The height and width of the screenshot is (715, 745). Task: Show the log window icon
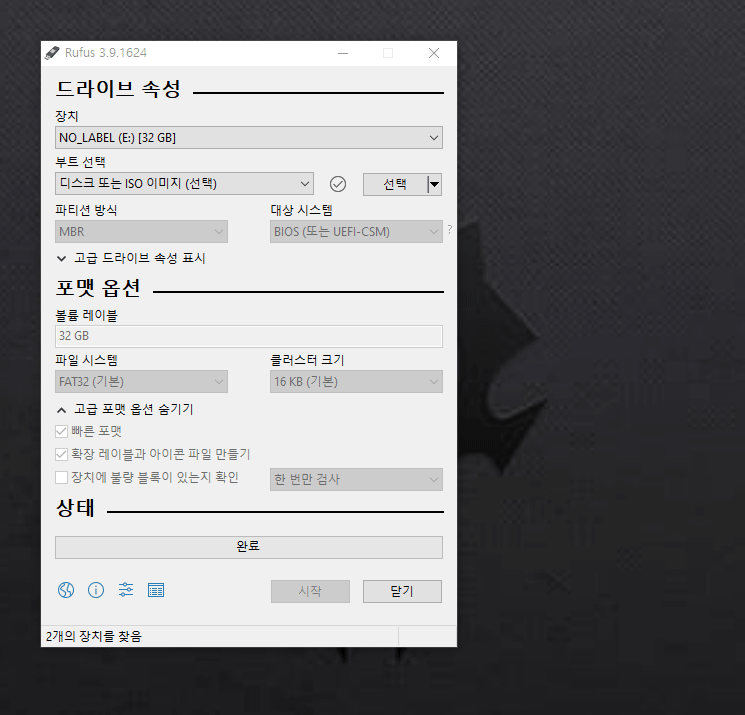point(156,590)
